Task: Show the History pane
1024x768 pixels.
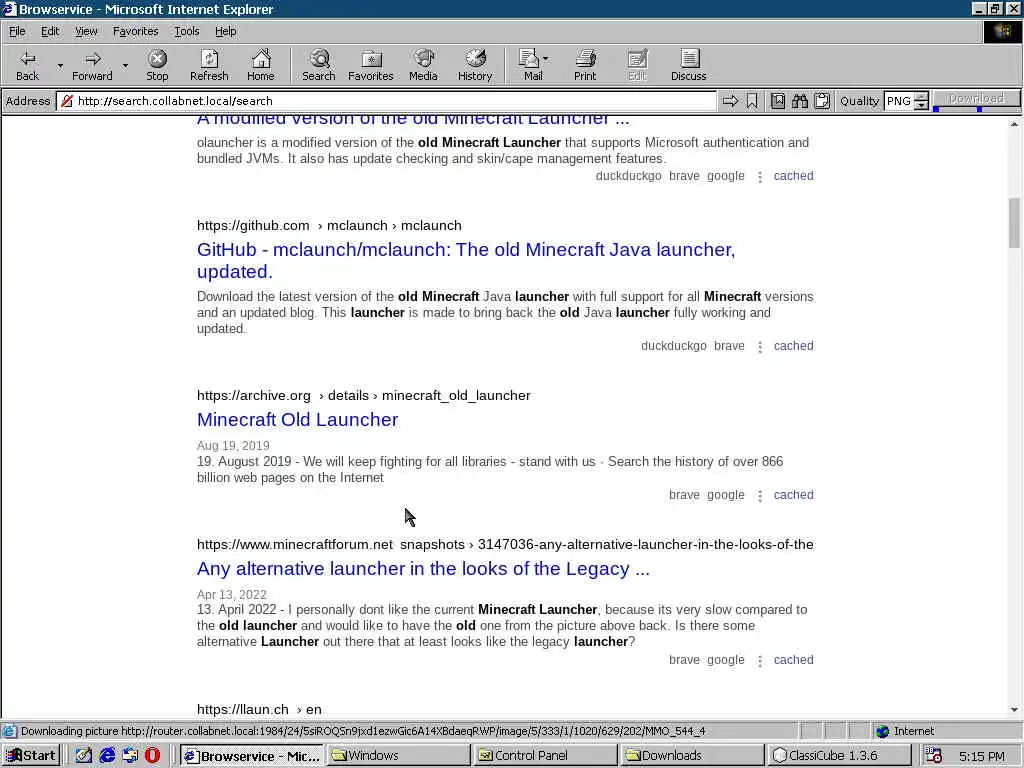Action: (475, 65)
